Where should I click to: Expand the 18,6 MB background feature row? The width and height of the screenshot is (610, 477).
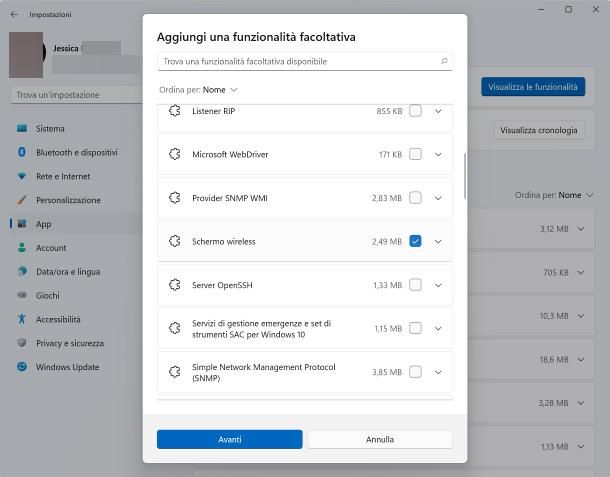coord(581,360)
